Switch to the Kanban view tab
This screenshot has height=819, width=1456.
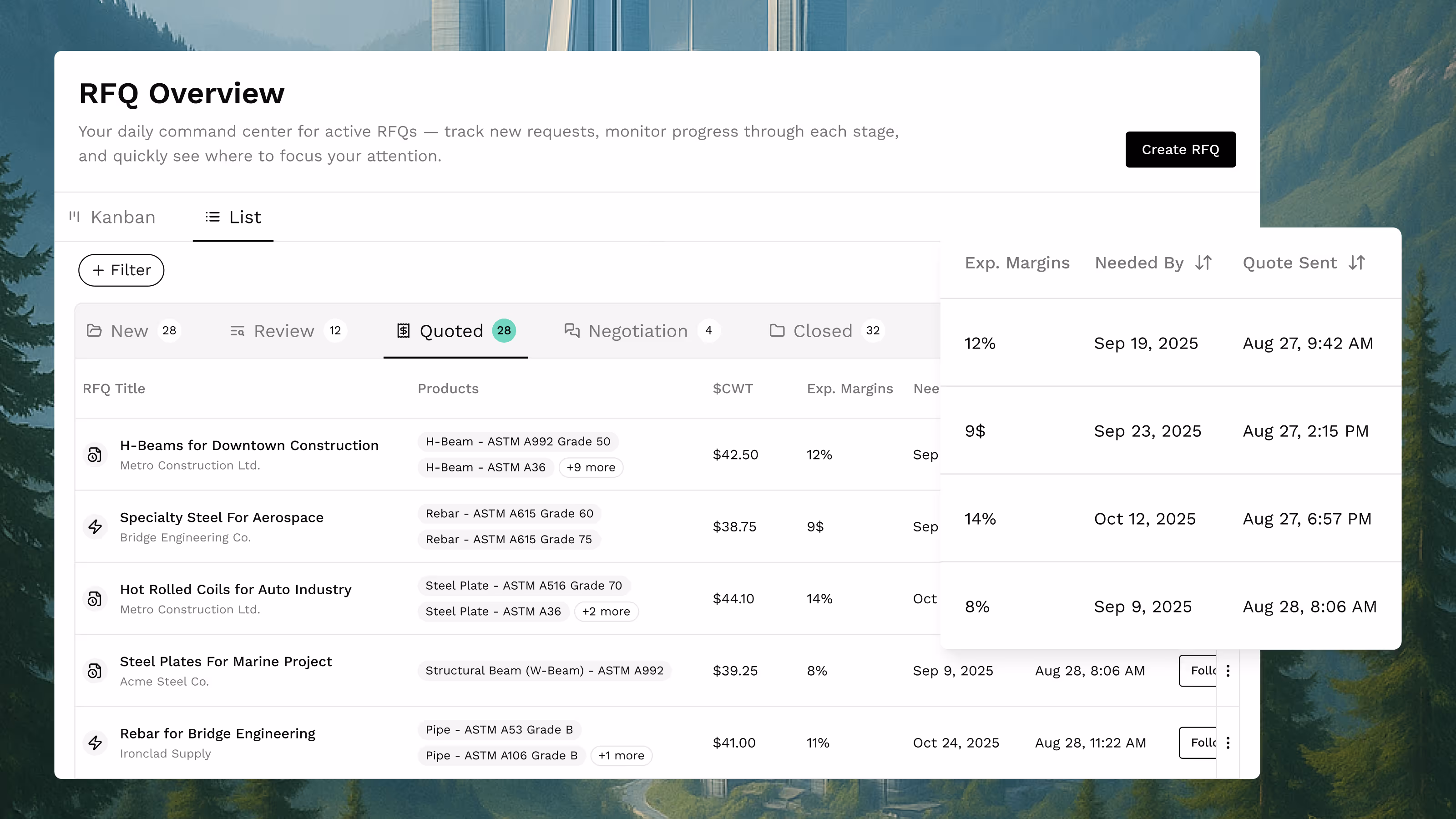(112, 217)
